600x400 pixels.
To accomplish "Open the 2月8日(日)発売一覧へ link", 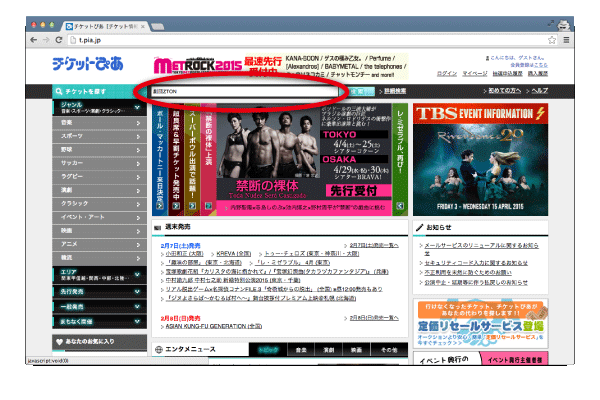I will pos(374,318).
